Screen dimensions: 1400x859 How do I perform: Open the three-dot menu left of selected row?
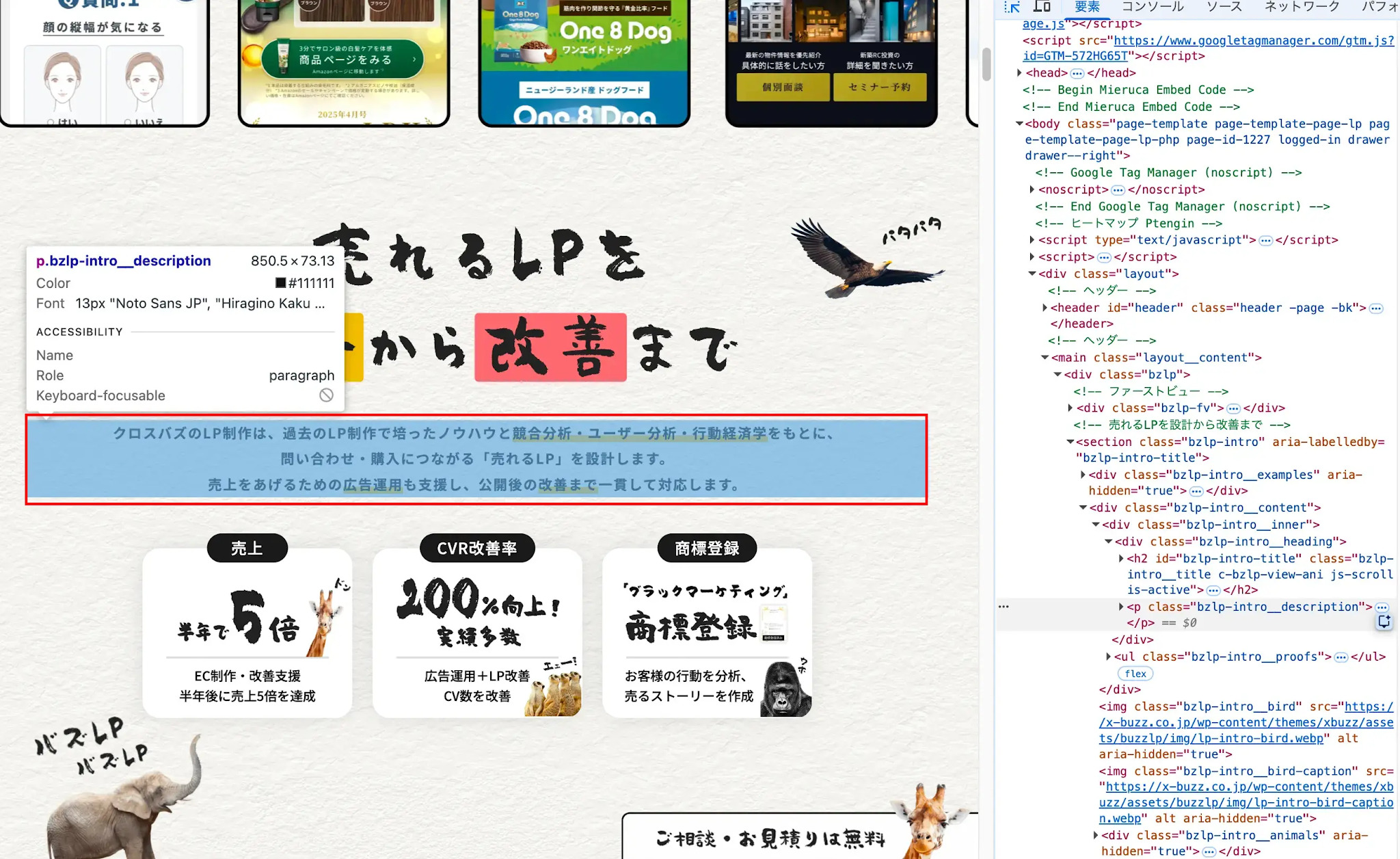click(x=1004, y=607)
